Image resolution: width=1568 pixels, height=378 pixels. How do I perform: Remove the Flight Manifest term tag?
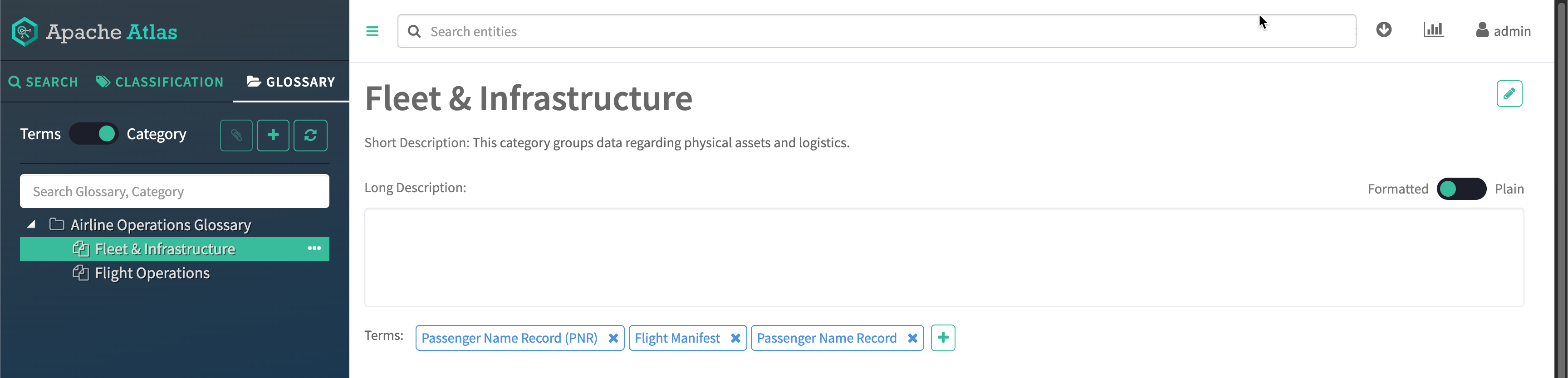click(x=735, y=339)
